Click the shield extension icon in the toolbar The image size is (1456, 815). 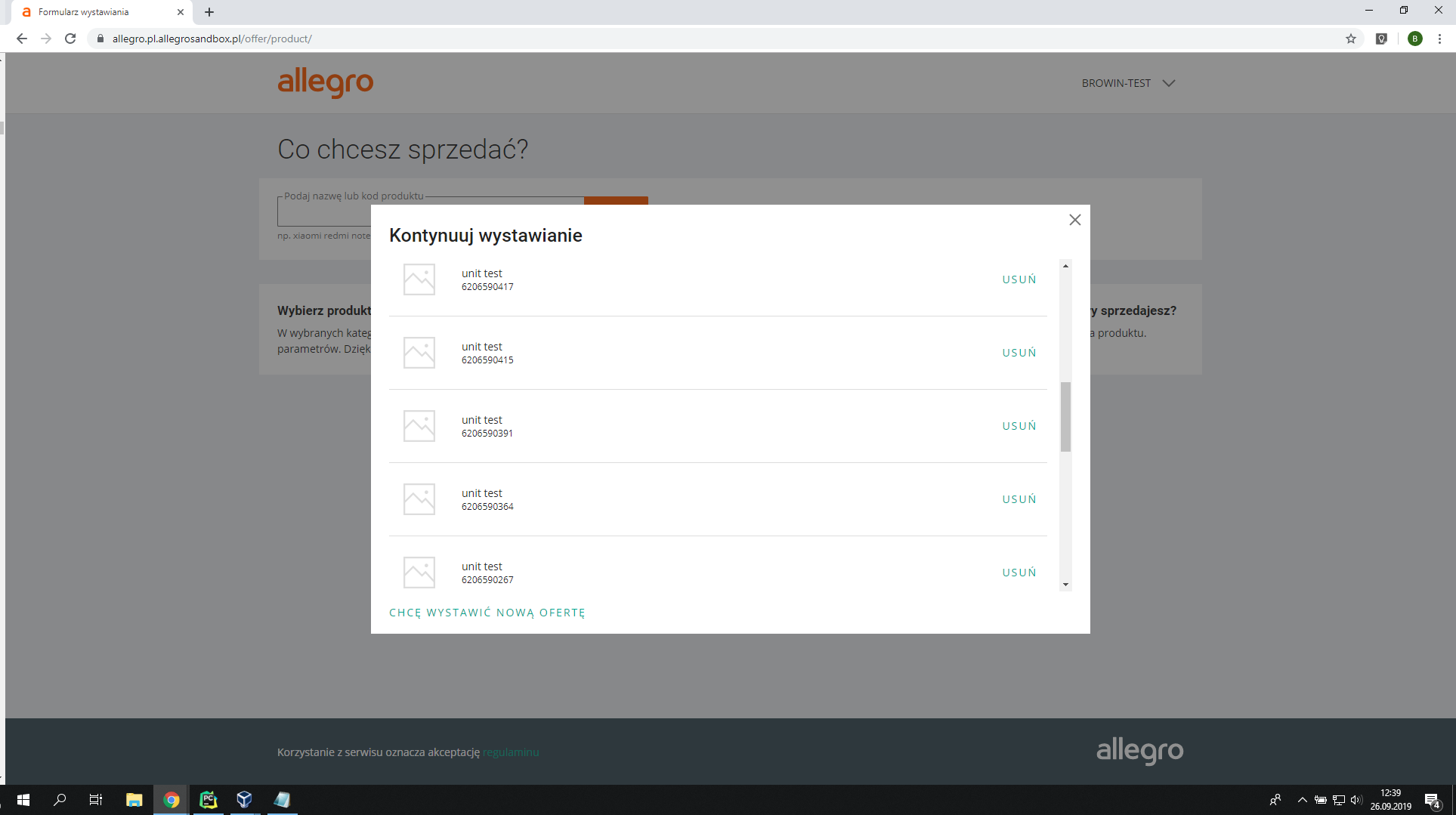1382,39
